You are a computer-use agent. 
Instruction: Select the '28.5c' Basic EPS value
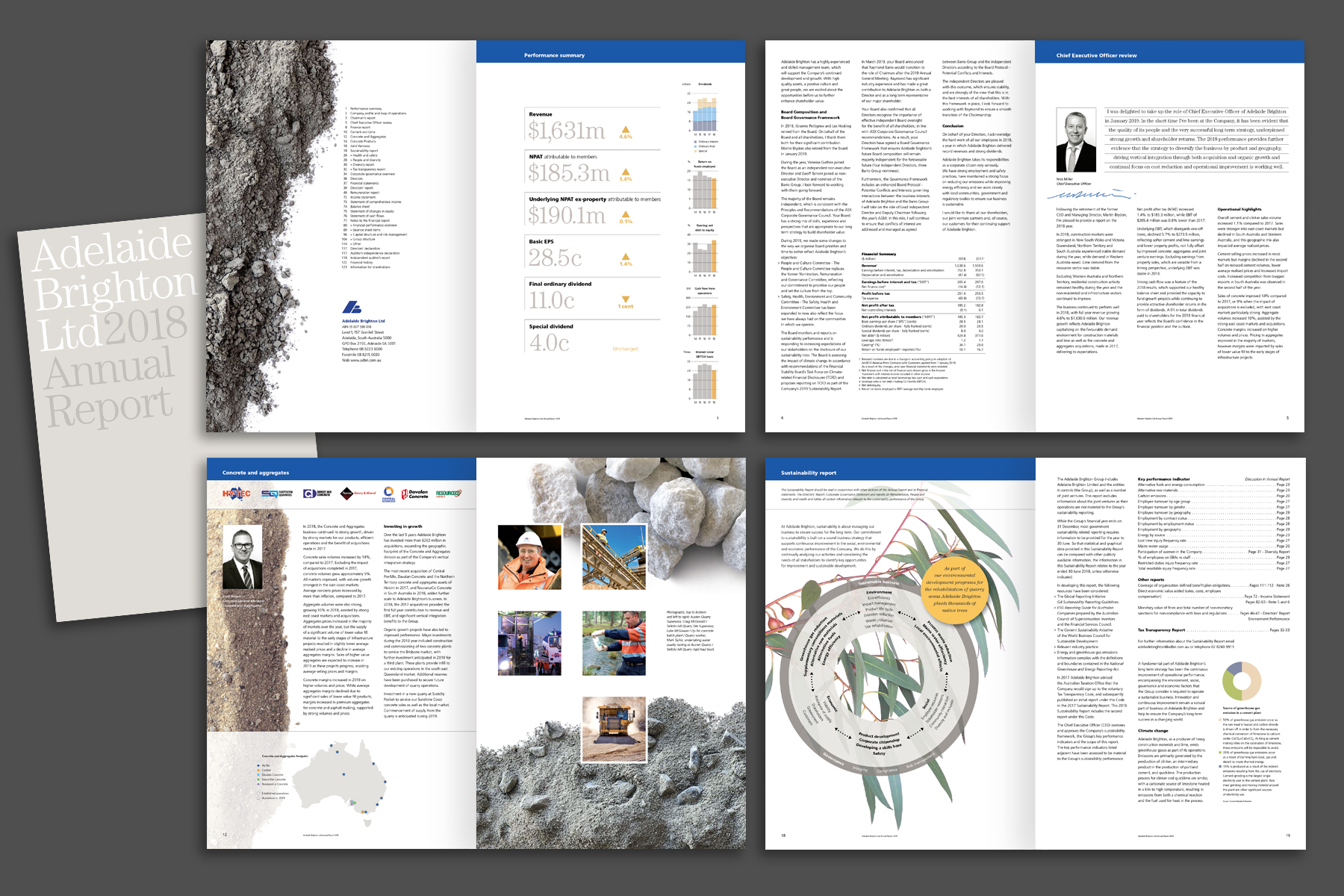[x=555, y=258]
